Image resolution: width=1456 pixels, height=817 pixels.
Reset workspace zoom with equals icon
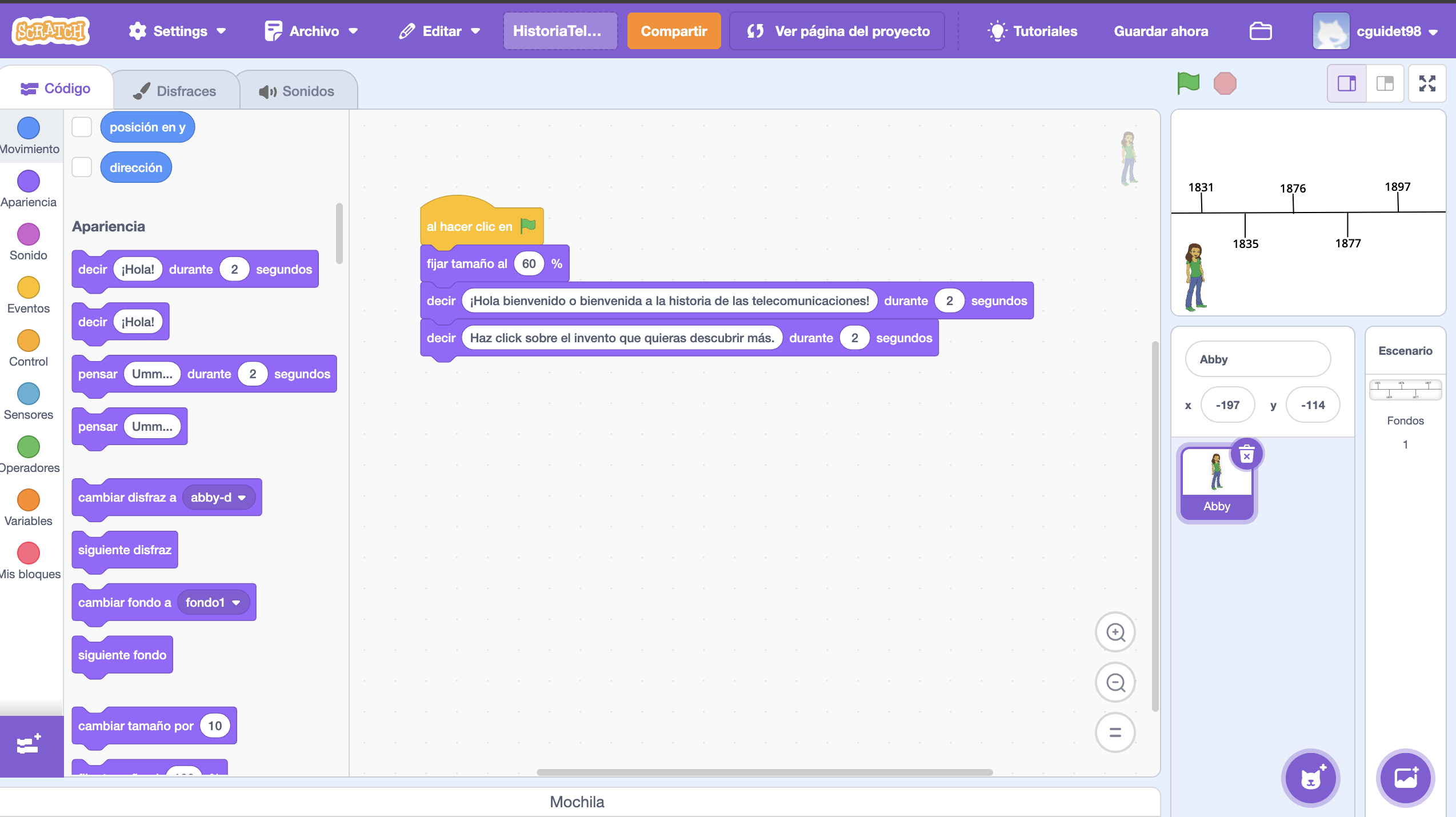click(x=1115, y=732)
